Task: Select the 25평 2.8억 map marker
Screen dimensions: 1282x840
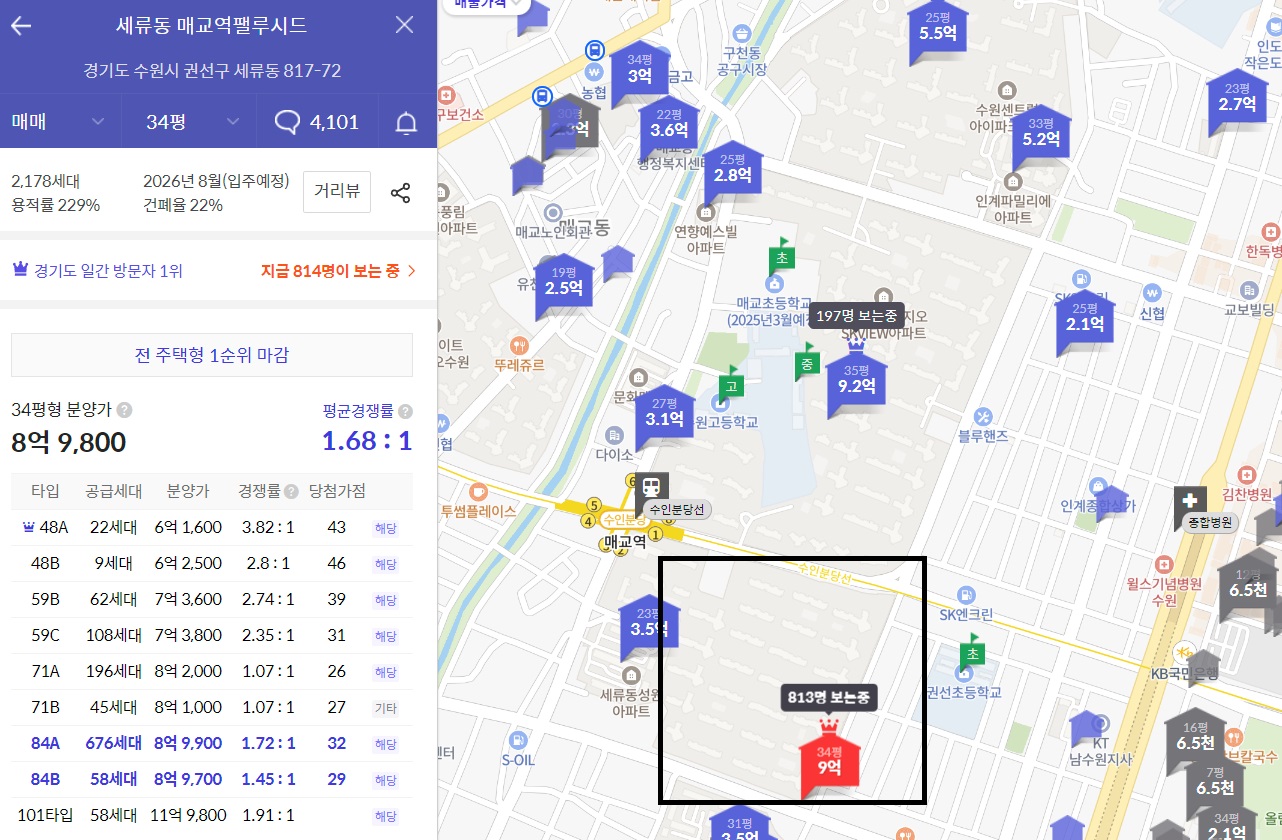Action: coord(732,171)
